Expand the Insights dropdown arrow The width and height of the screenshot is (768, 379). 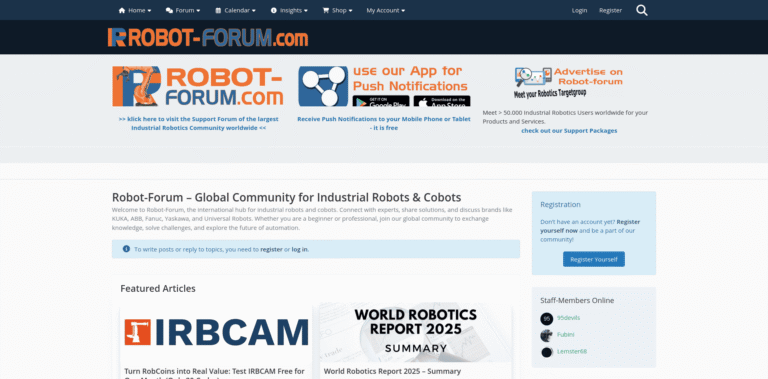pyautogui.click(x=306, y=11)
